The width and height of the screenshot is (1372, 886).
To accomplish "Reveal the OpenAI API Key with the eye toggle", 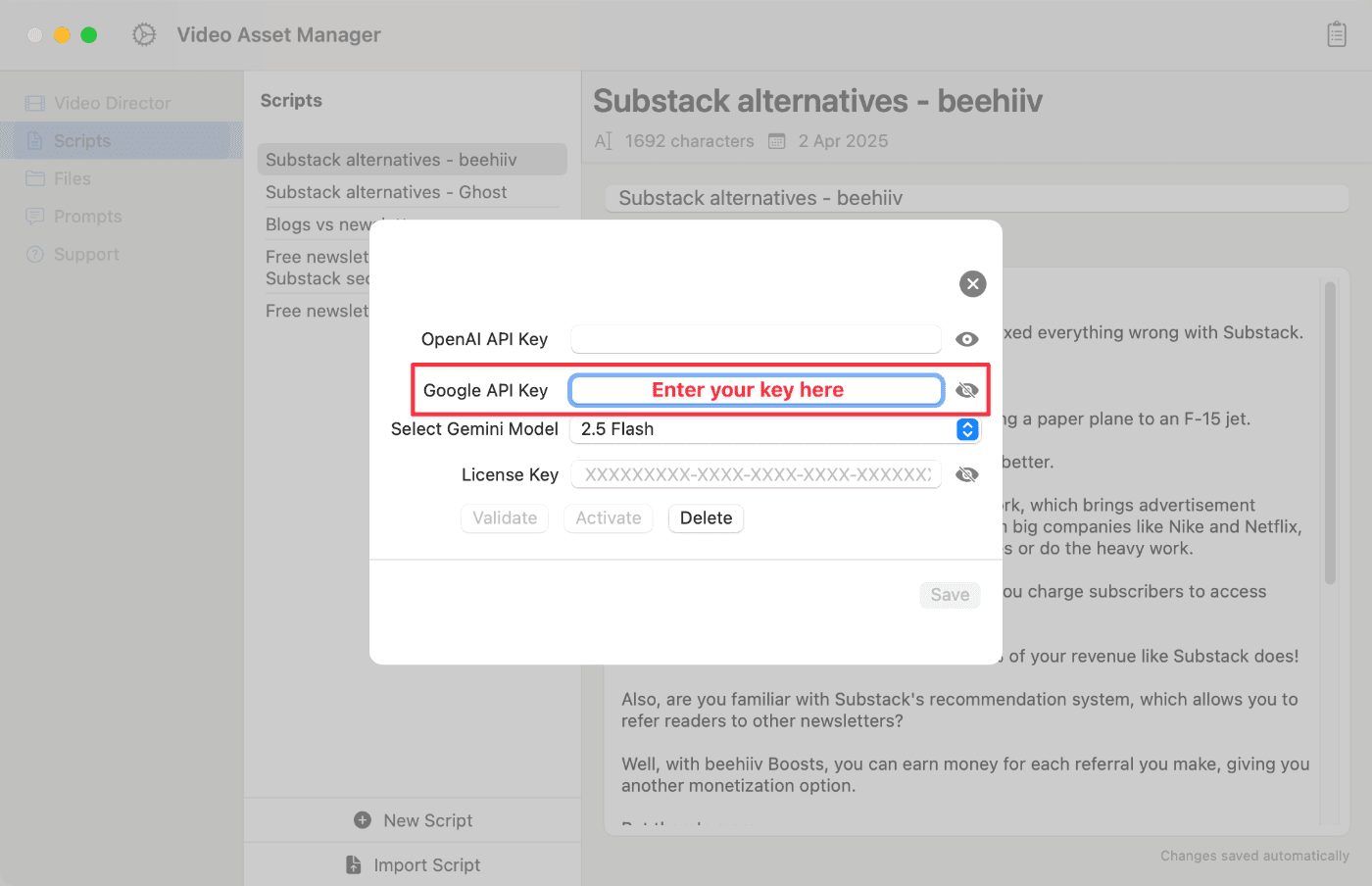I will tap(967, 338).
